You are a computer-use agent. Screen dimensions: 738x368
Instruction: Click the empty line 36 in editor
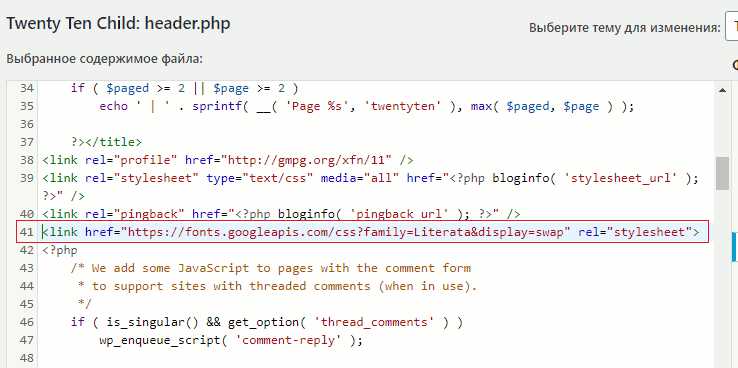click(x=377, y=124)
